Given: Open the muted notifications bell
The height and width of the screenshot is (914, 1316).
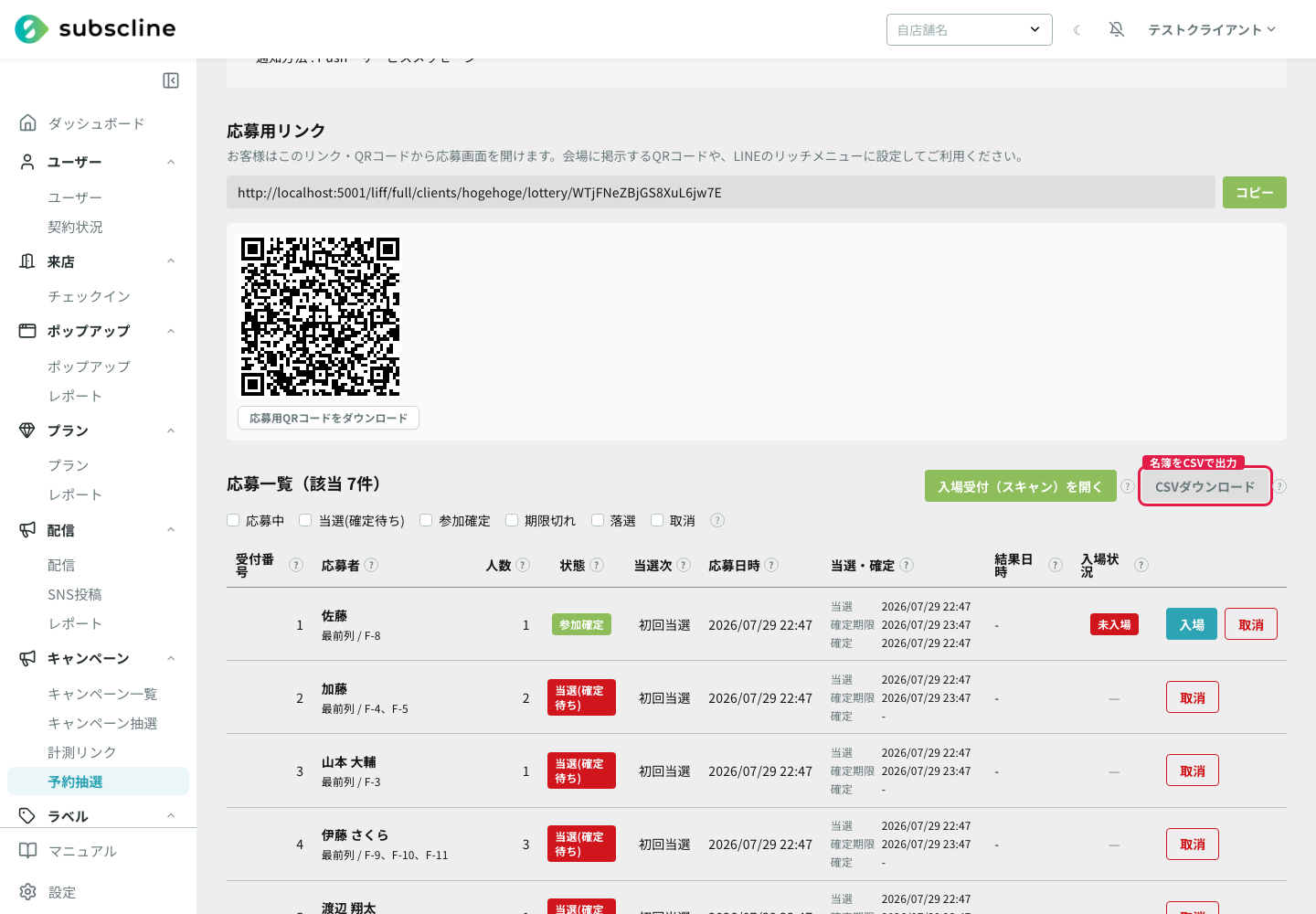Looking at the screenshot, I should click(1117, 29).
